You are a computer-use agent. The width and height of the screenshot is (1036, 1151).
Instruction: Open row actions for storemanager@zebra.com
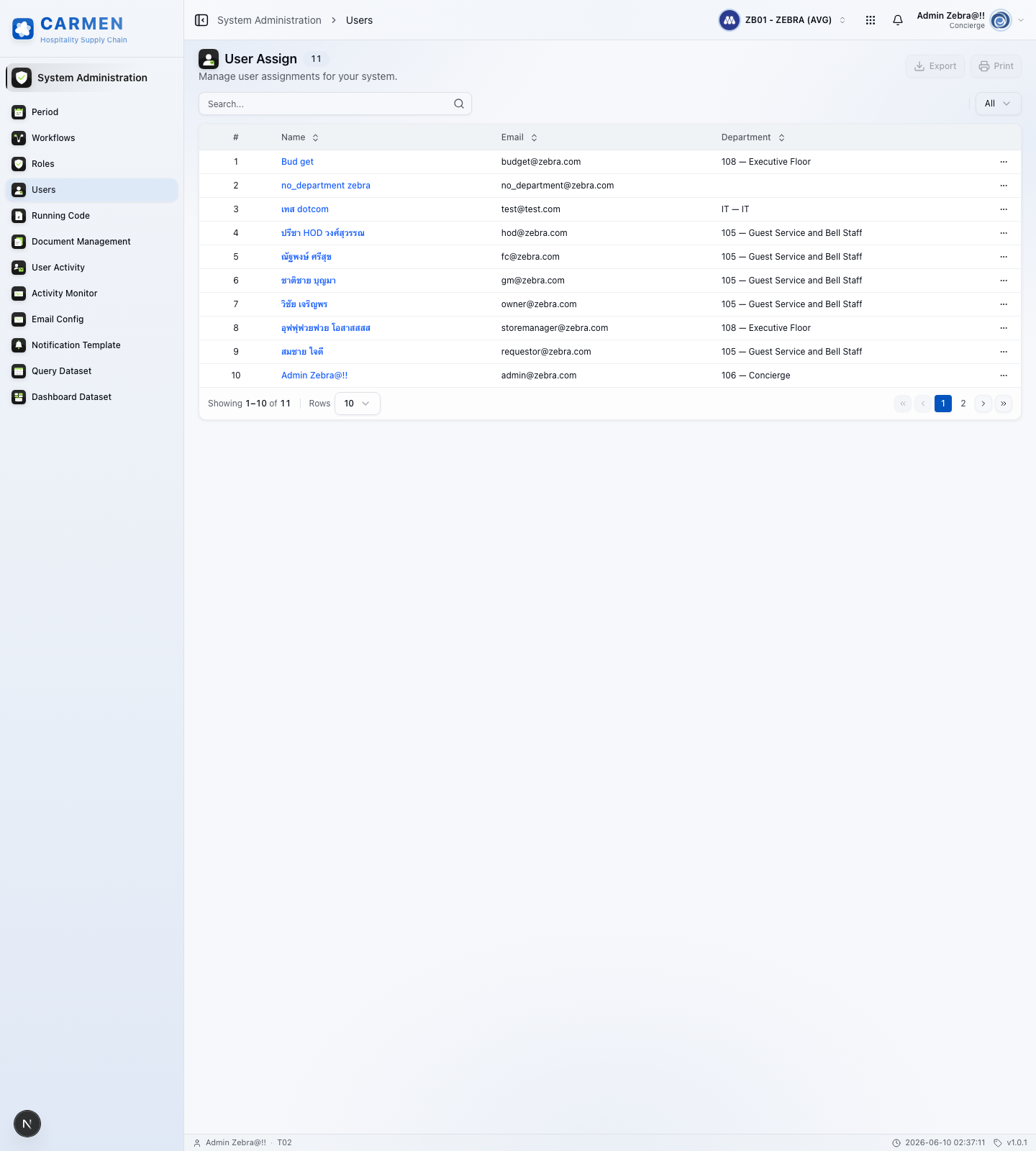(1004, 328)
